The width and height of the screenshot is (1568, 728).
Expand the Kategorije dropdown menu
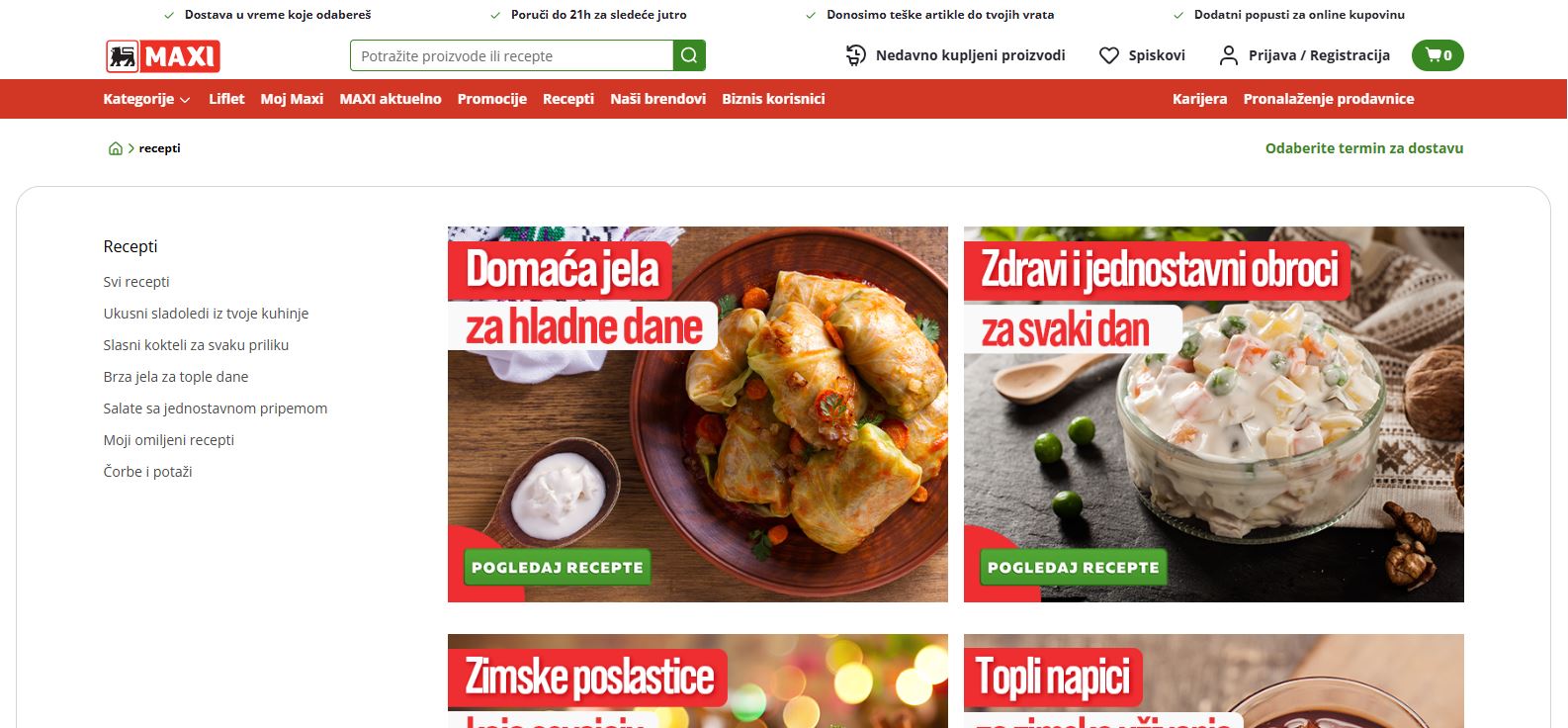(146, 99)
